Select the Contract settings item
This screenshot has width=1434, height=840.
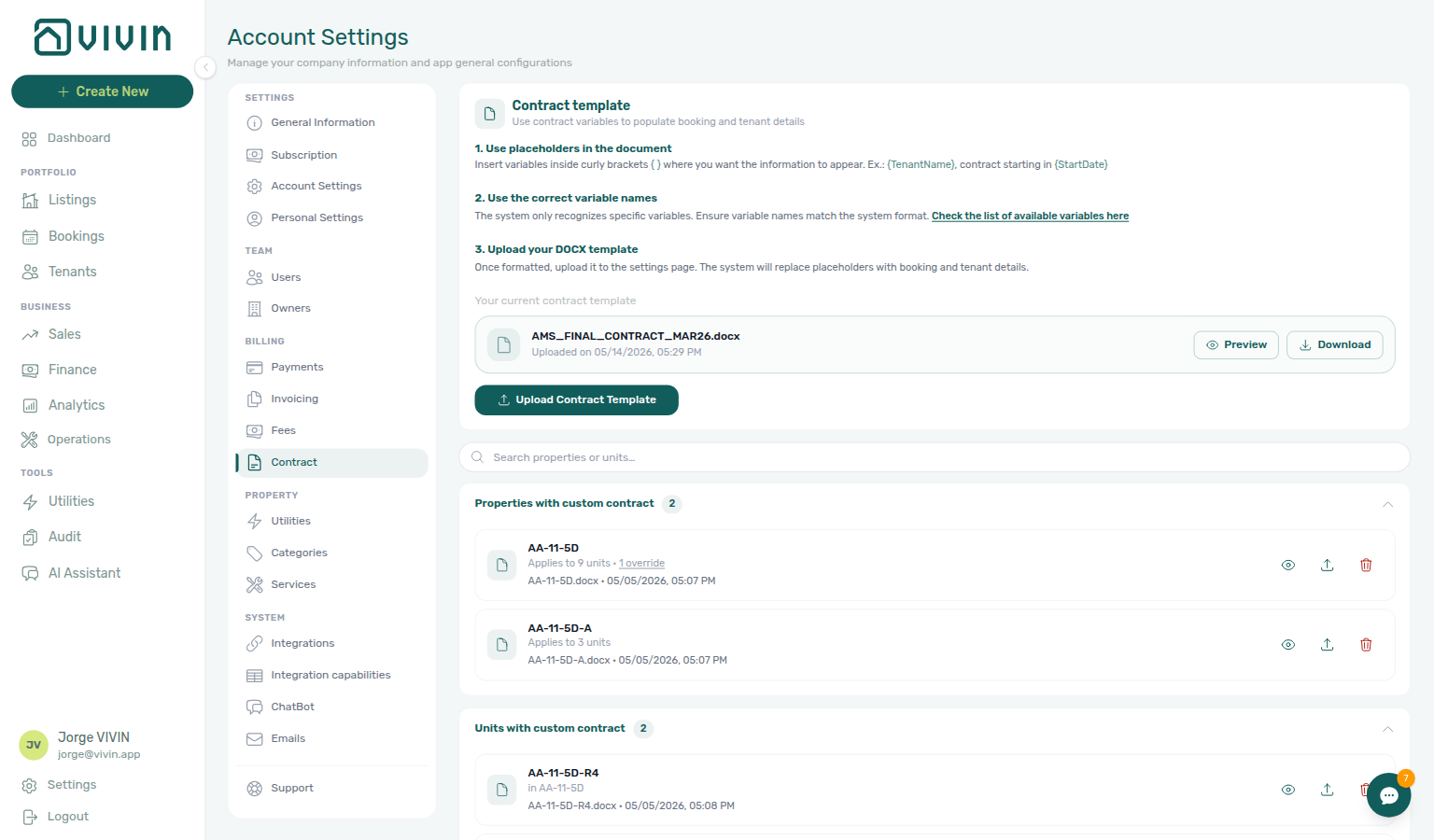[x=331, y=463]
